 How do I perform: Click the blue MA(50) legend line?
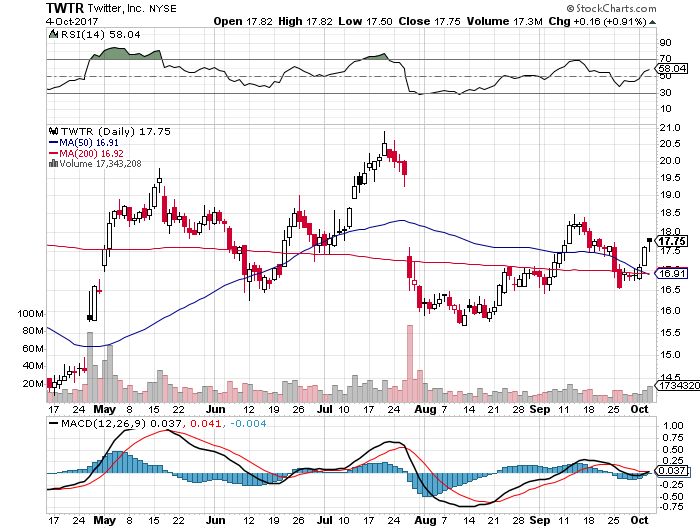53,141
